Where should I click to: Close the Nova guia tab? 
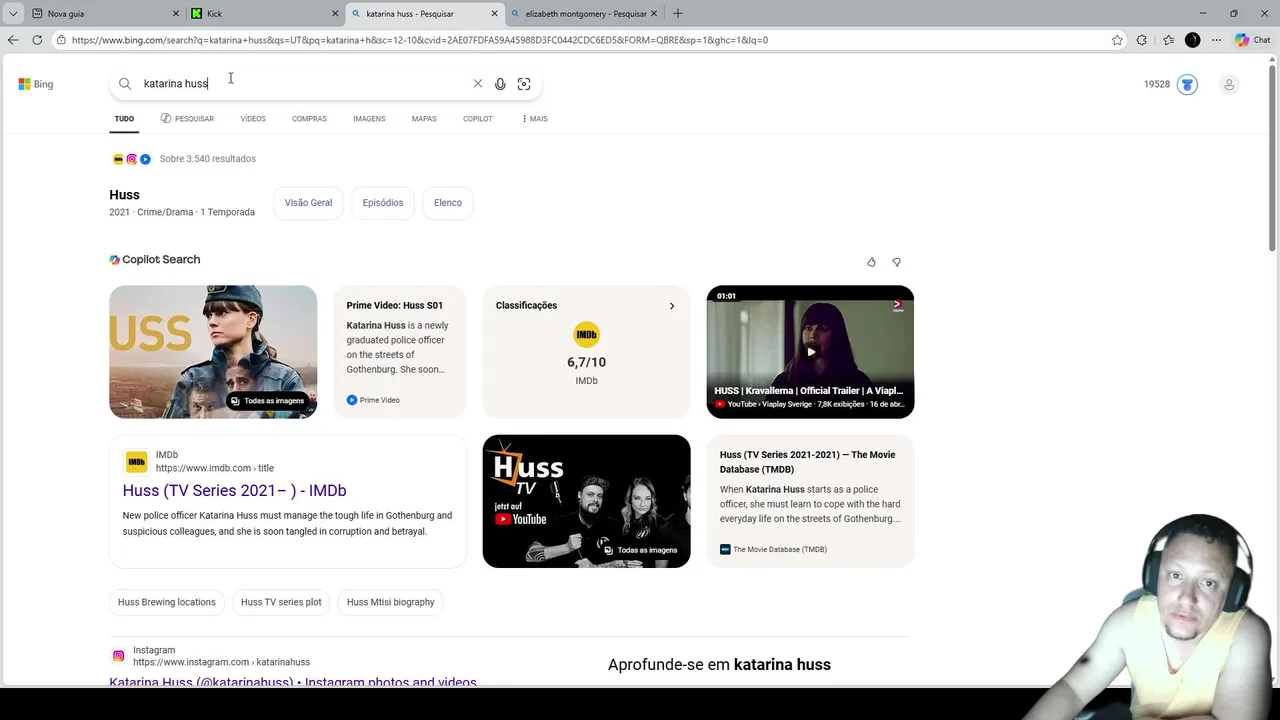click(x=176, y=13)
